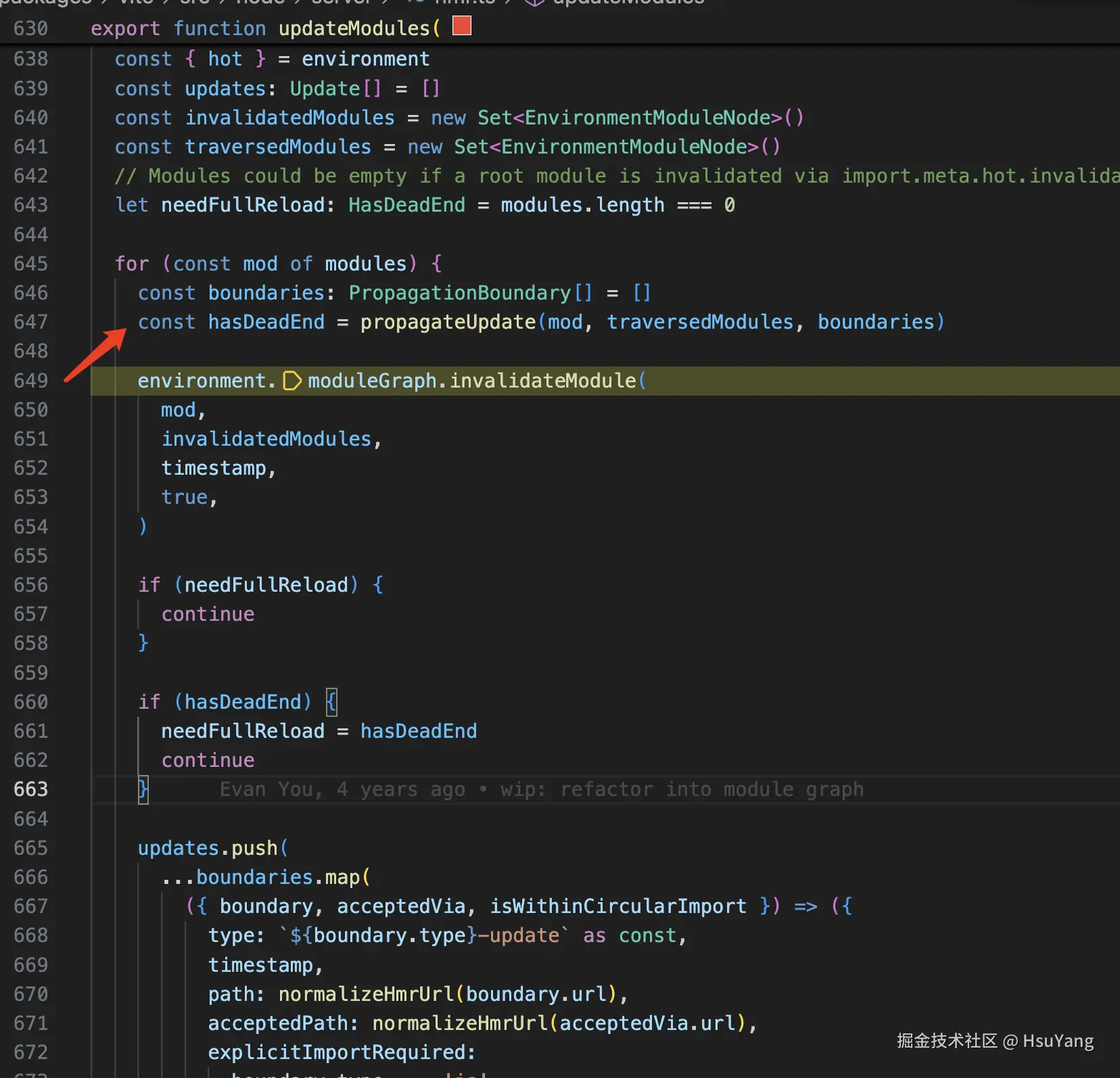Image resolution: width=1120 pixels, height=1078 pixels.
Task: Select line number 645 in the gutter
Action: pos(31,264)
